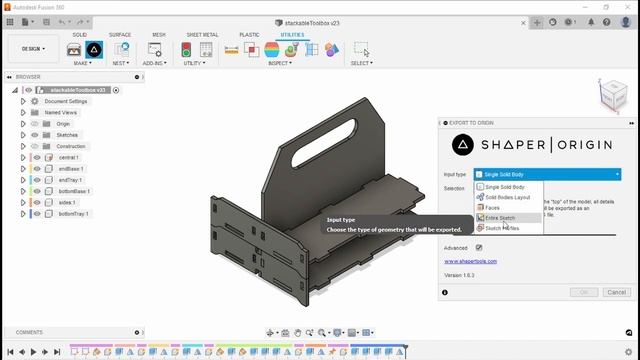Click the end-of-timeline marker

[406, 351]
